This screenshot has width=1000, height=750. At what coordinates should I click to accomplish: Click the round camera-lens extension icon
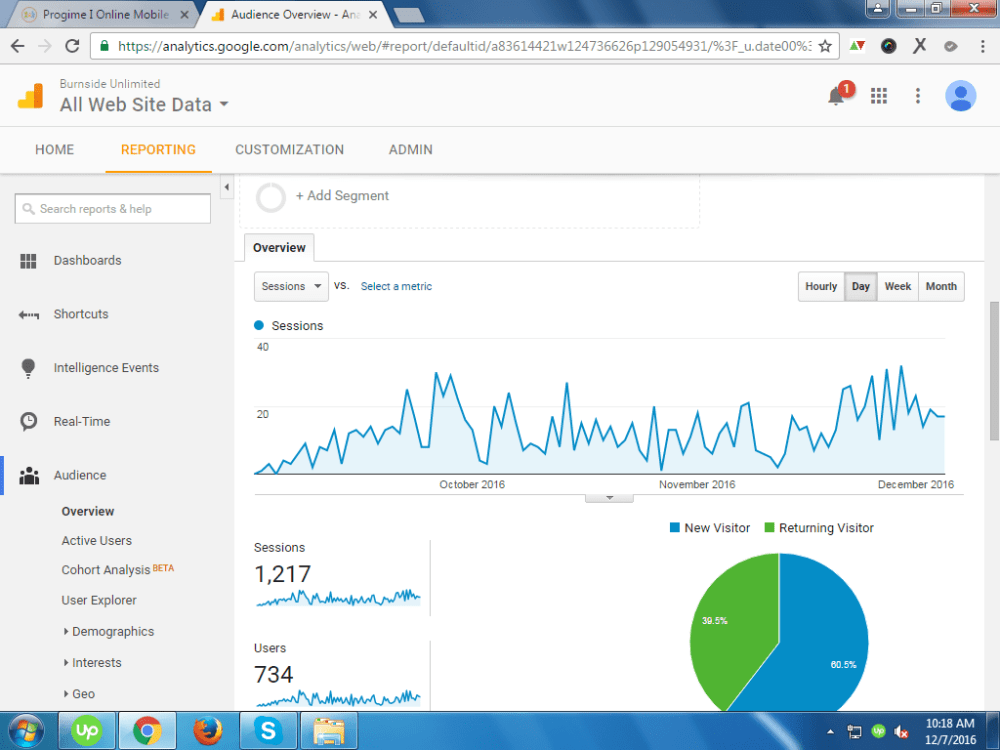(888, 46)
